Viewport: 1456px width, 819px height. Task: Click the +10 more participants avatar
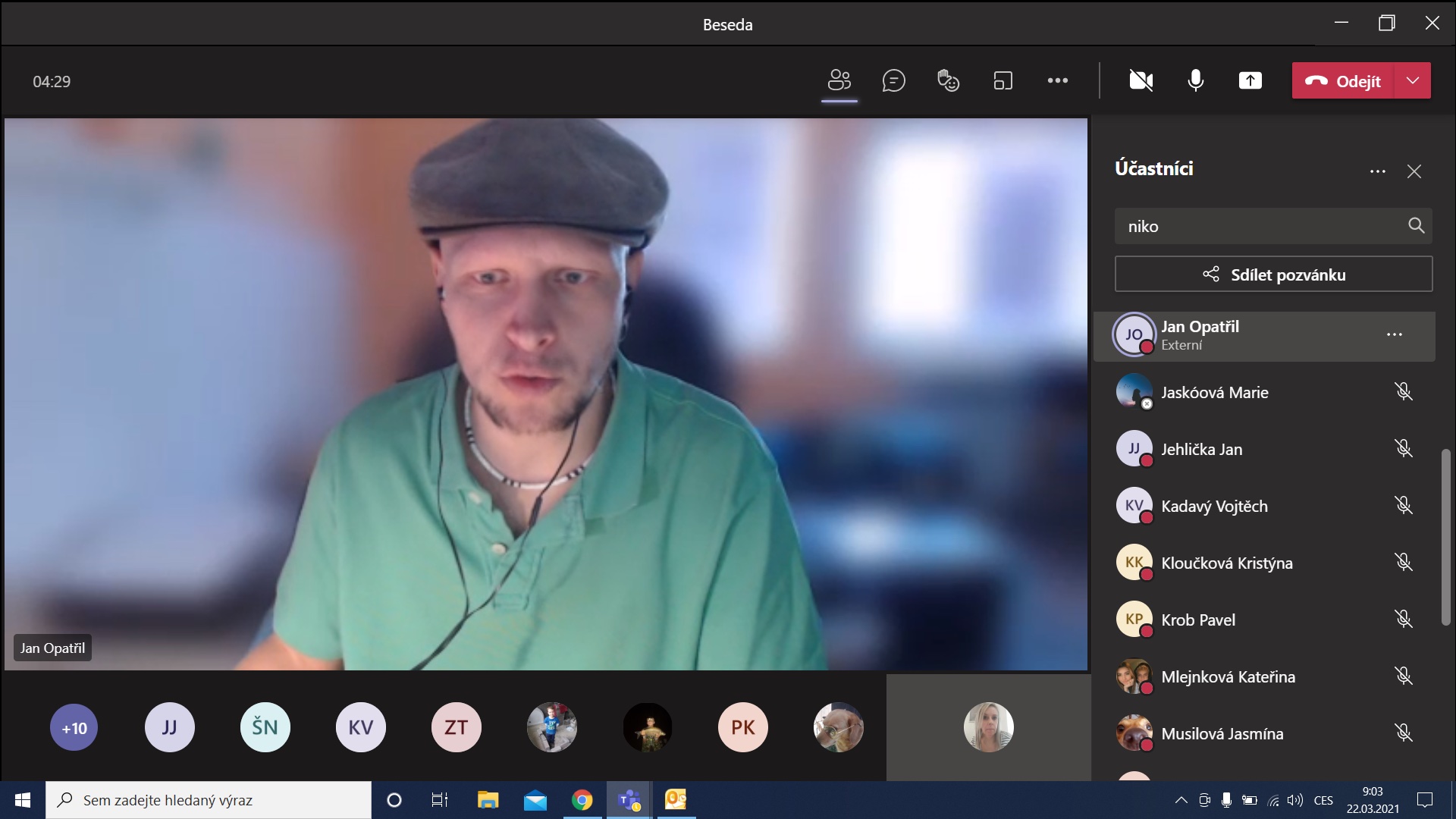pyautogui.click(x=74, y=728)
